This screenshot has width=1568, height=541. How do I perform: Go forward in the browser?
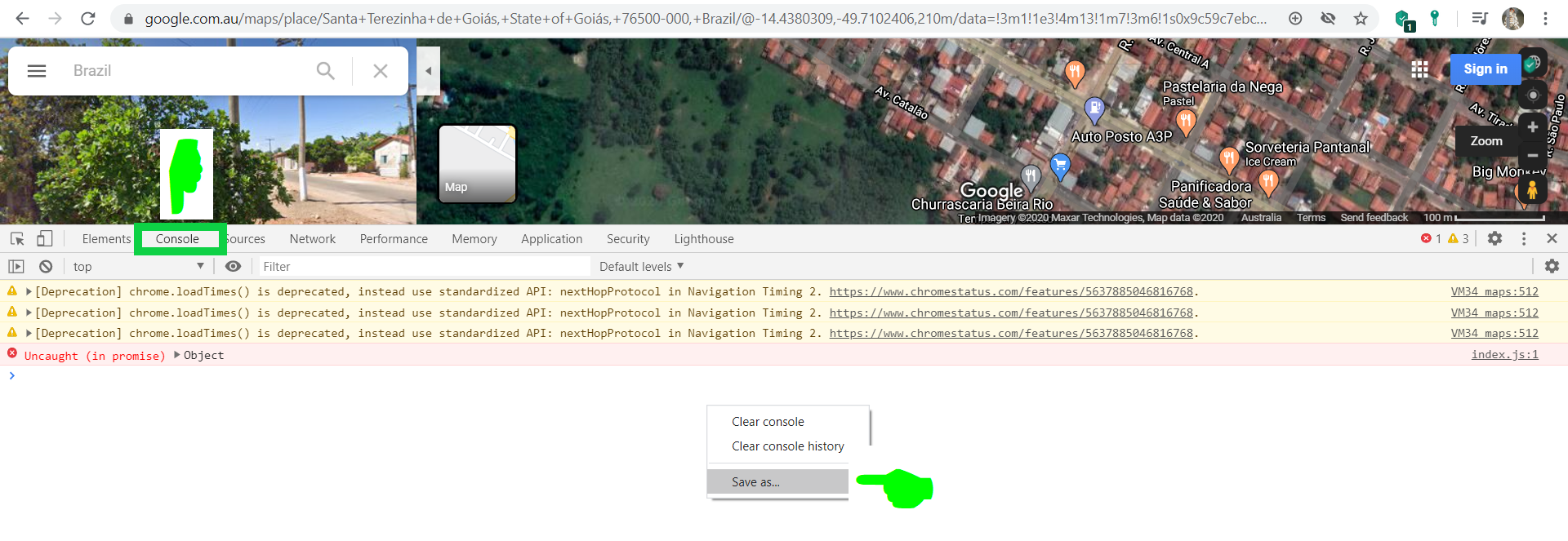pyautogui.click(x=55, y=18)
